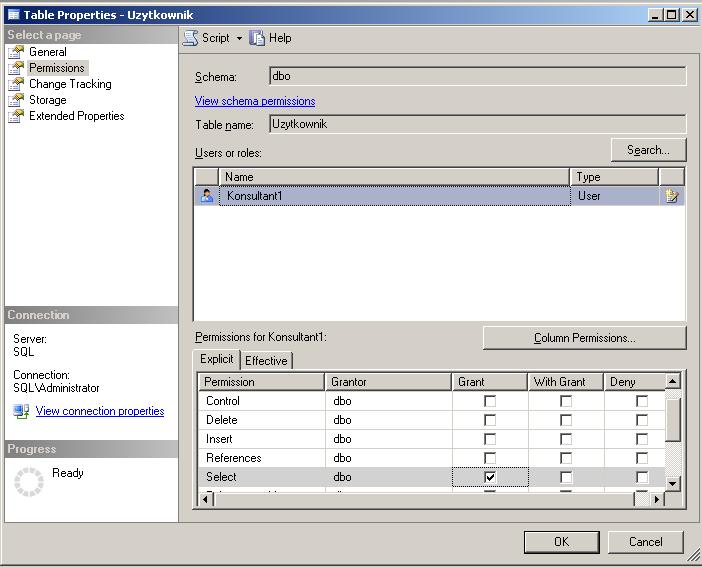Toggle With Grant checkbox for Control
This screenshot has height=567, width=702.
[x=566, y=401]
